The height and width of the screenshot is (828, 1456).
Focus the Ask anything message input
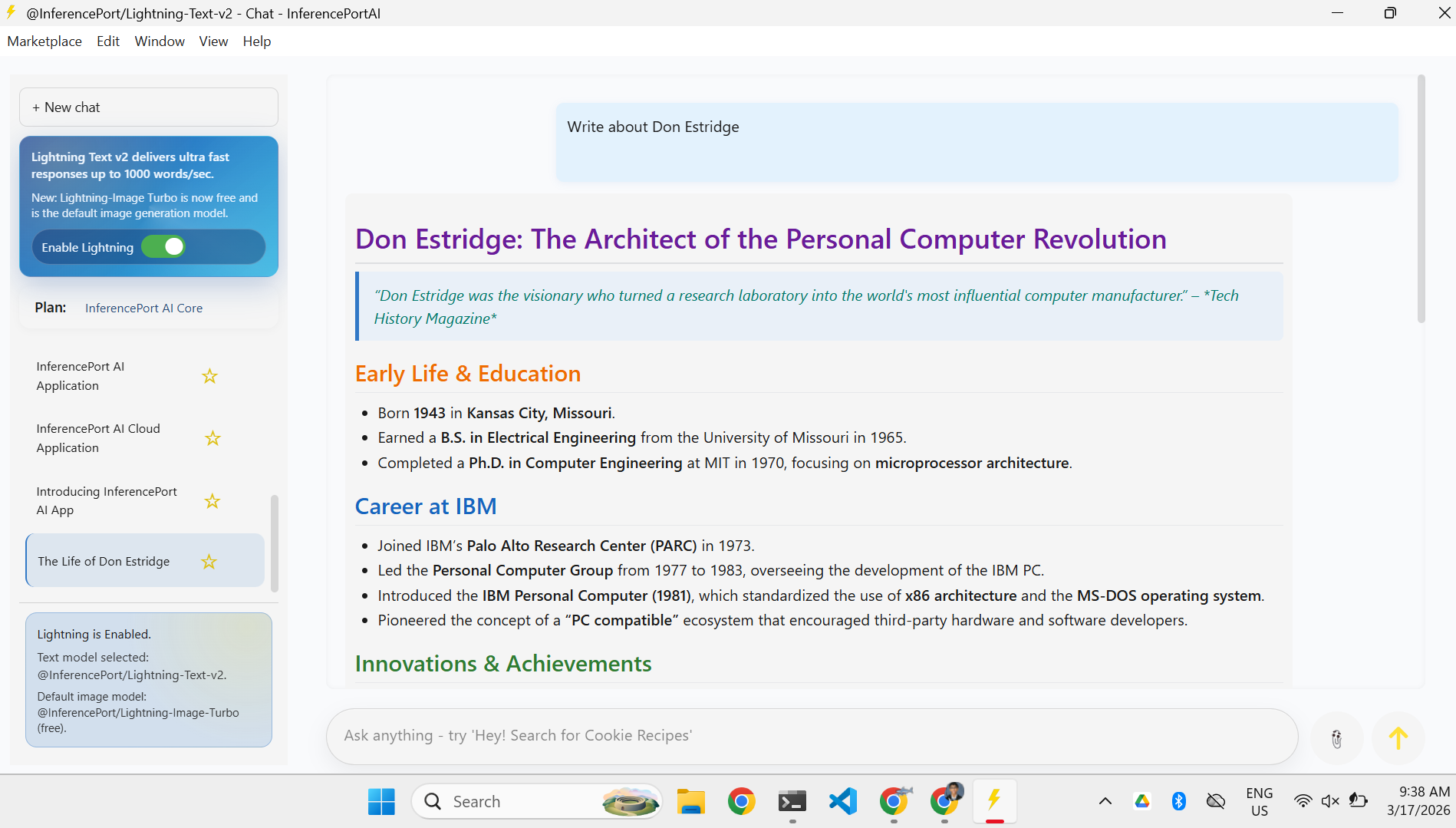812,736
